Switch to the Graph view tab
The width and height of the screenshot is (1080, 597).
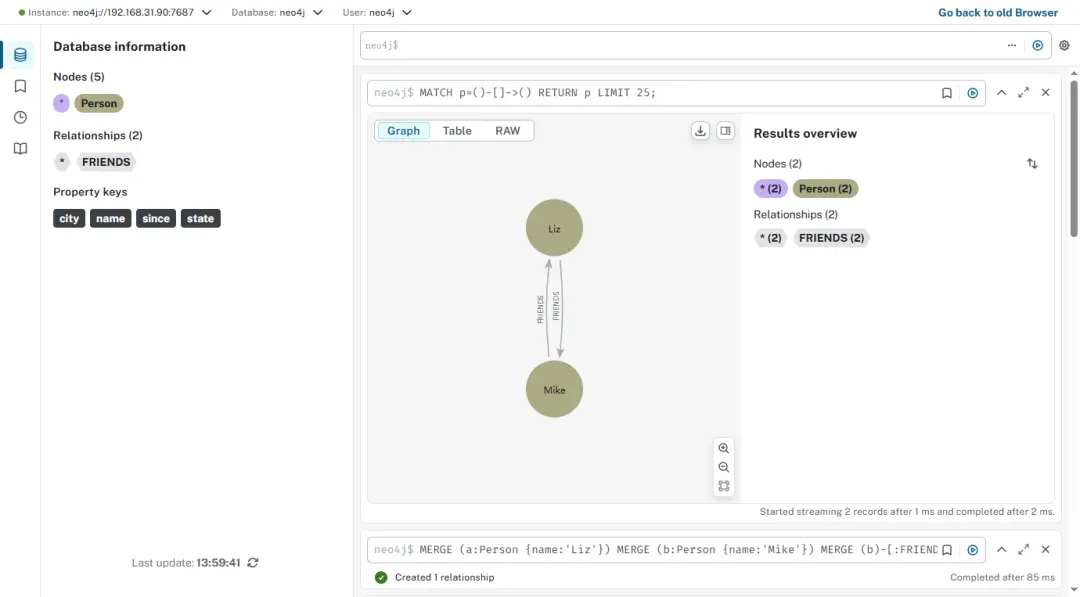[x=403, y=131]
